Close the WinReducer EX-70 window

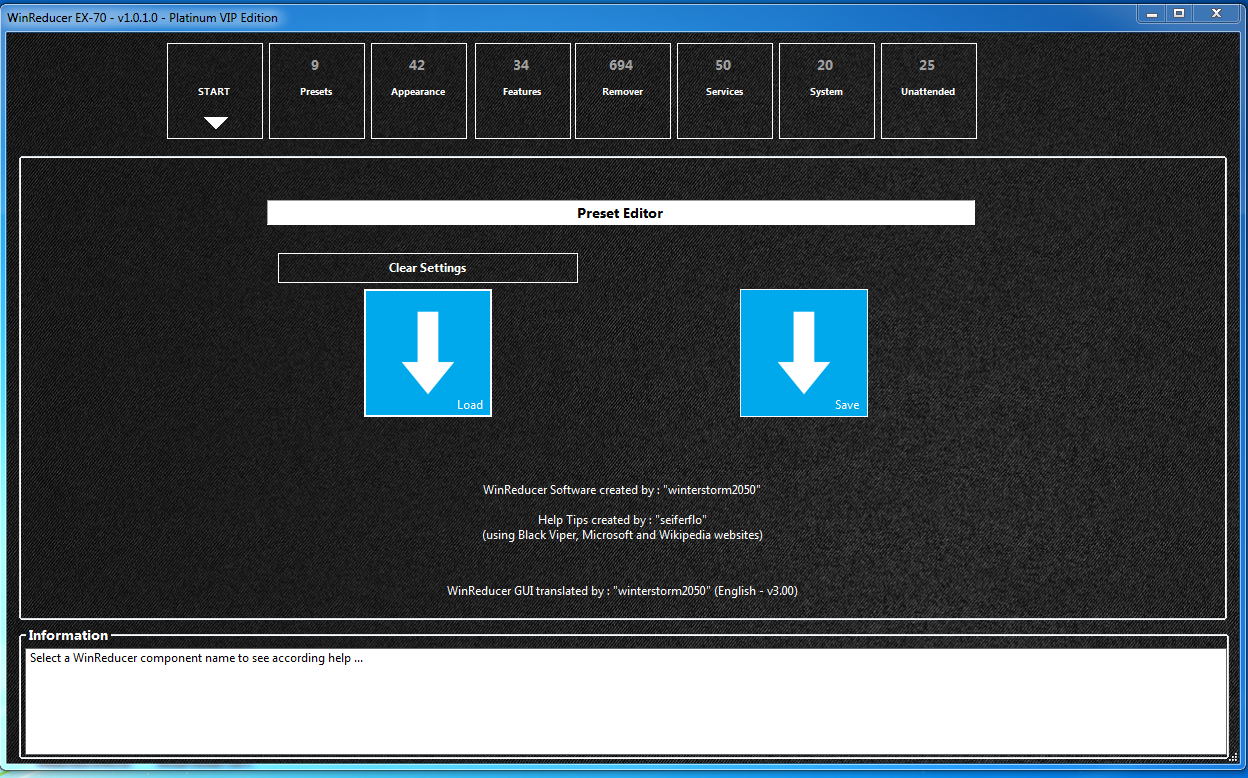click(1217, 13)
